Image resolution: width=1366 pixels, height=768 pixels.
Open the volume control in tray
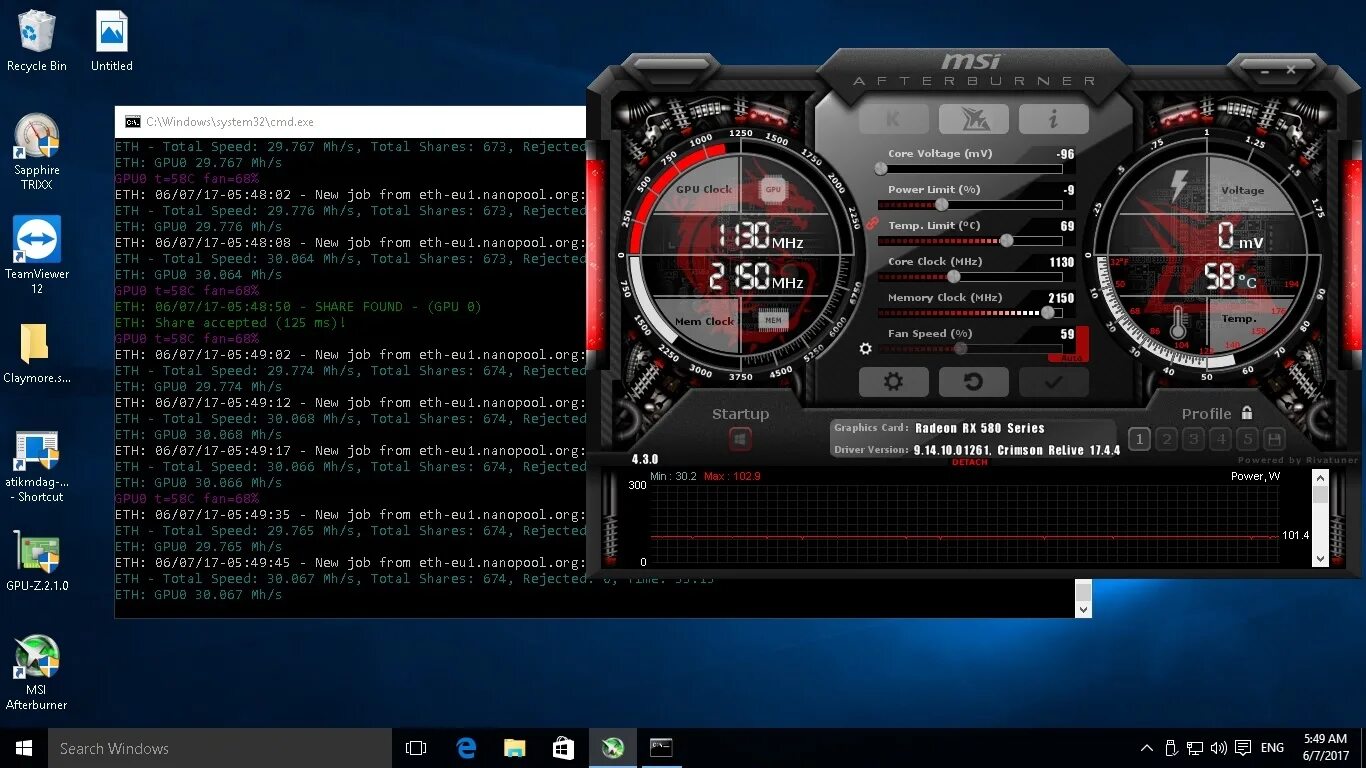[x=1219, y=748]
